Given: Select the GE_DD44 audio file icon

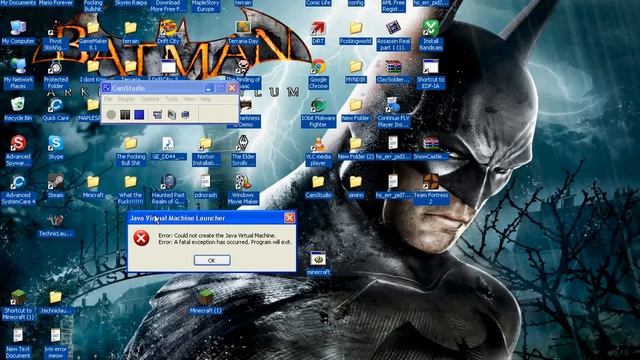Looking at the screenshot, I should pos(168,148).
